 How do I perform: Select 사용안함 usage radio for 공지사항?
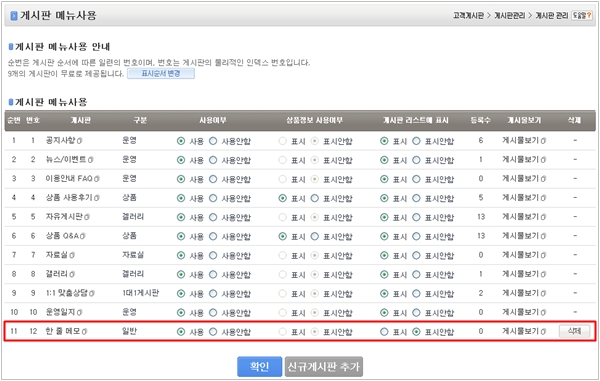[213, 141]
